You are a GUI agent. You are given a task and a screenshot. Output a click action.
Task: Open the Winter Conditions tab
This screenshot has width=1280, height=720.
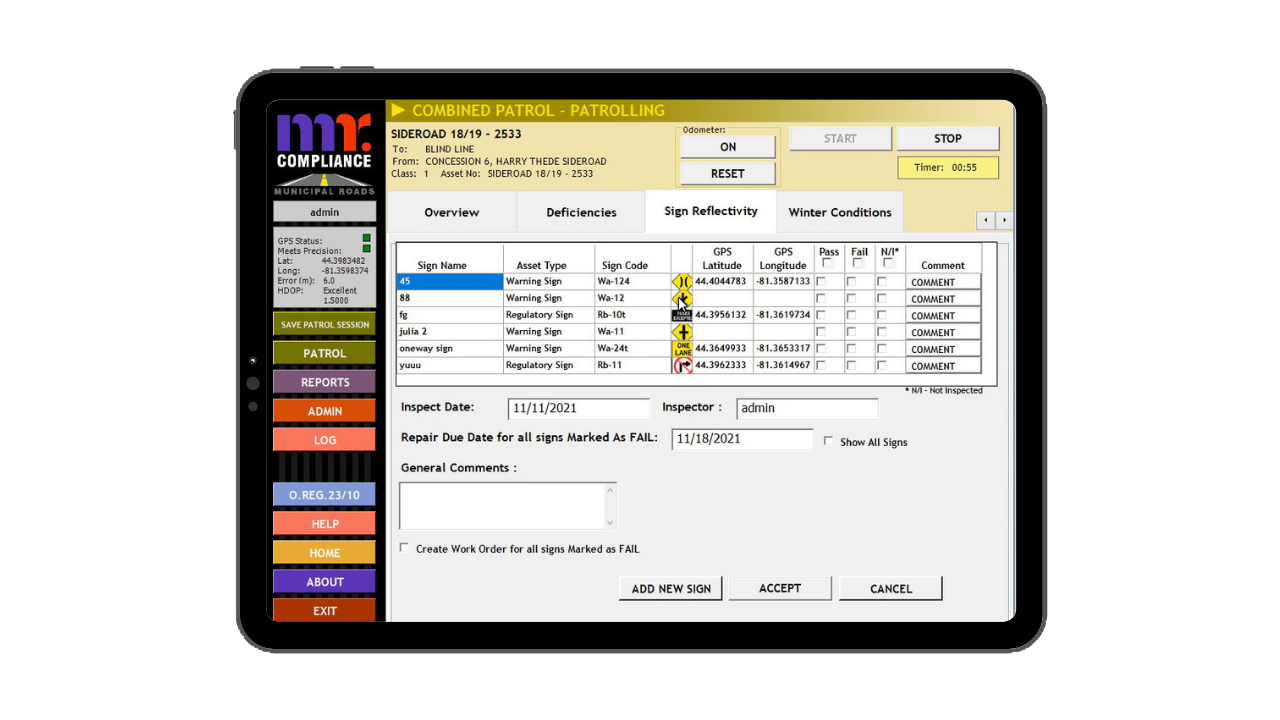tap(840, 212)
